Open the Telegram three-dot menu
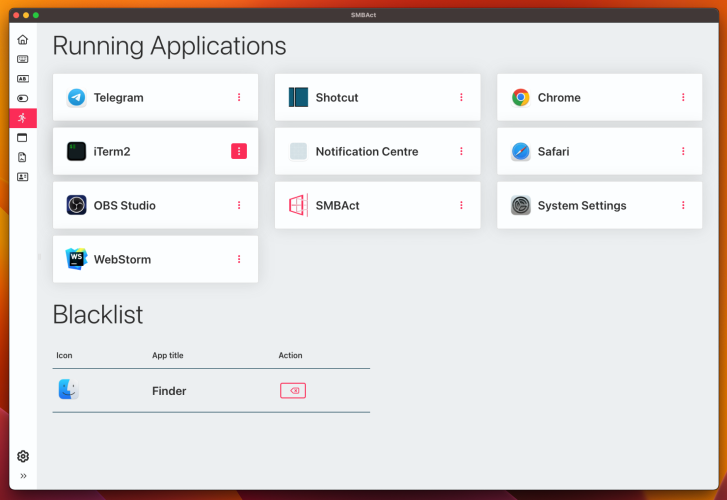This screenshot has height=500, width=727. [x=239, y=97]
